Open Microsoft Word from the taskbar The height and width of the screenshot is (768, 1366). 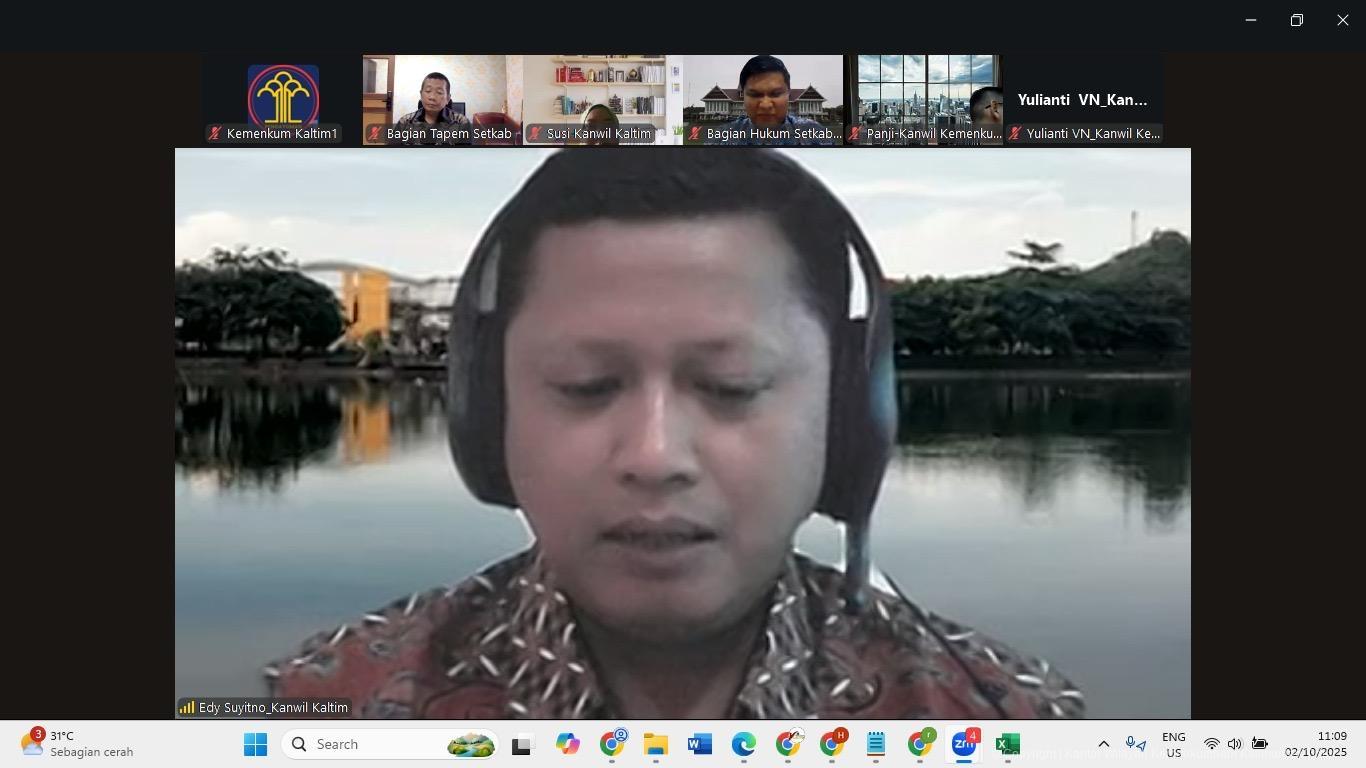[x=699, y=745]
